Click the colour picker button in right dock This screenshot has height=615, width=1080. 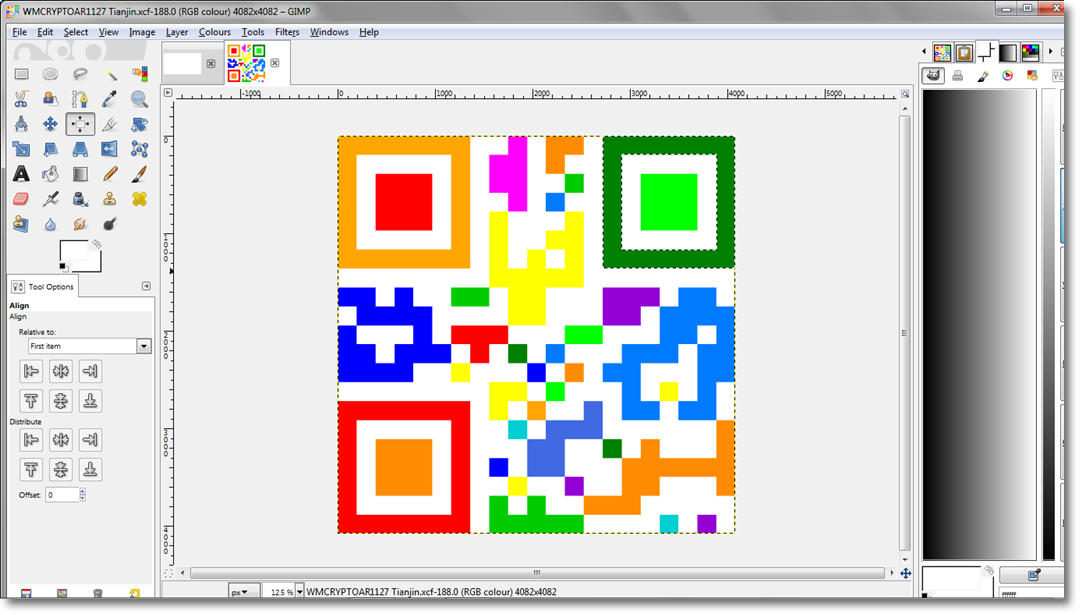(1033, 574)
